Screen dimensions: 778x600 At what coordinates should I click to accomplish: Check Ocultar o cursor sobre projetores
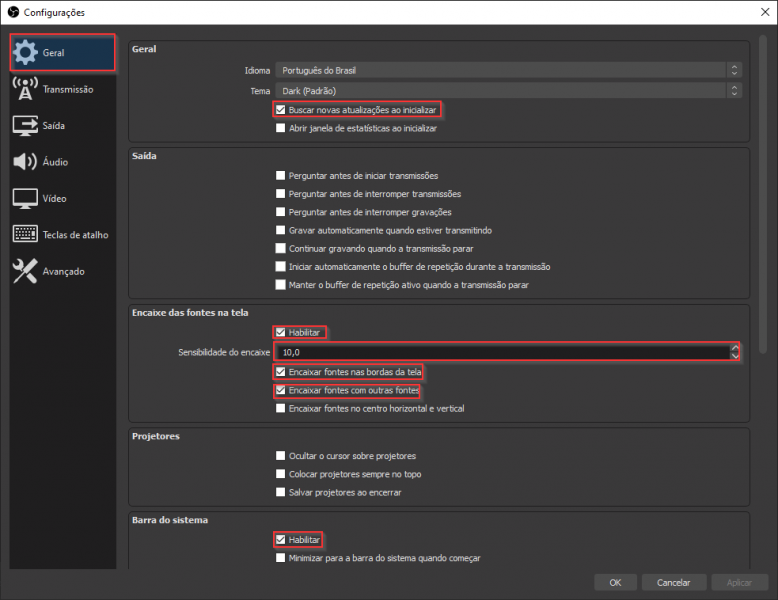pyautogui.click(x=281, y=456)
